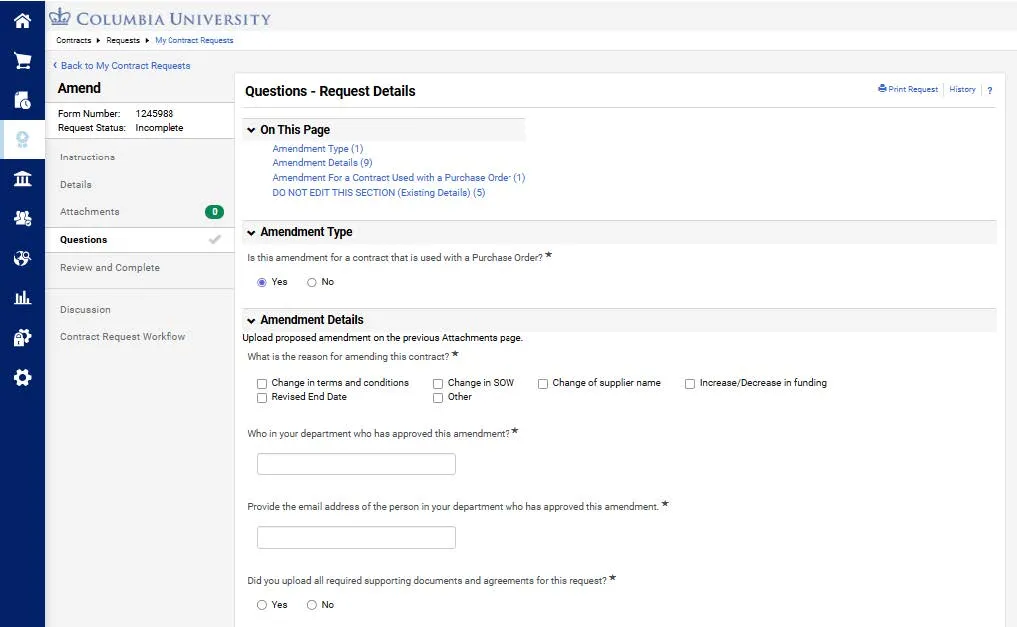
Task: Open the setup lock truck icon
Action: coord(22,337)
